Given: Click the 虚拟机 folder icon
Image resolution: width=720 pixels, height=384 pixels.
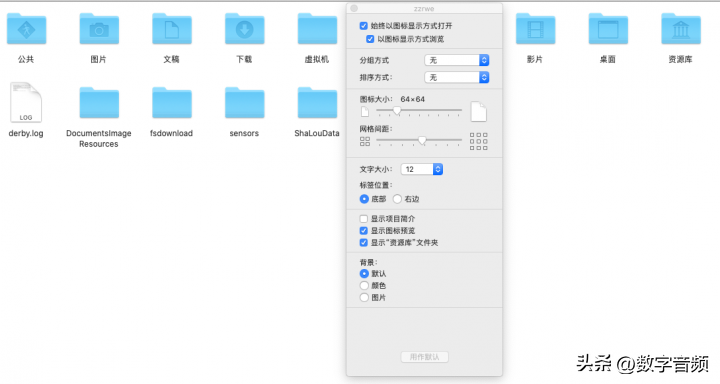Looking at the screenshot, I should tap(317, 29).
